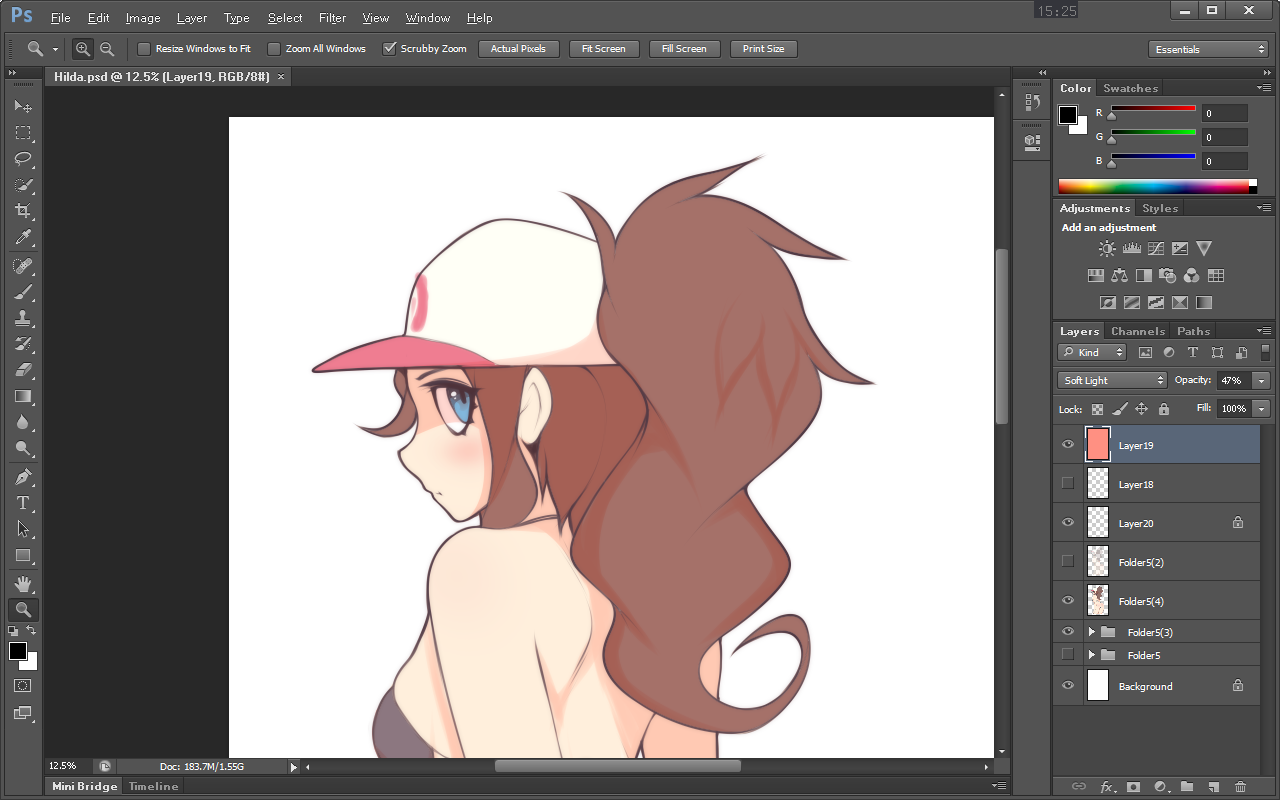Click the Fill Screen button
Viewport: 1280px width, 800px height.
[x=684, y=48]
